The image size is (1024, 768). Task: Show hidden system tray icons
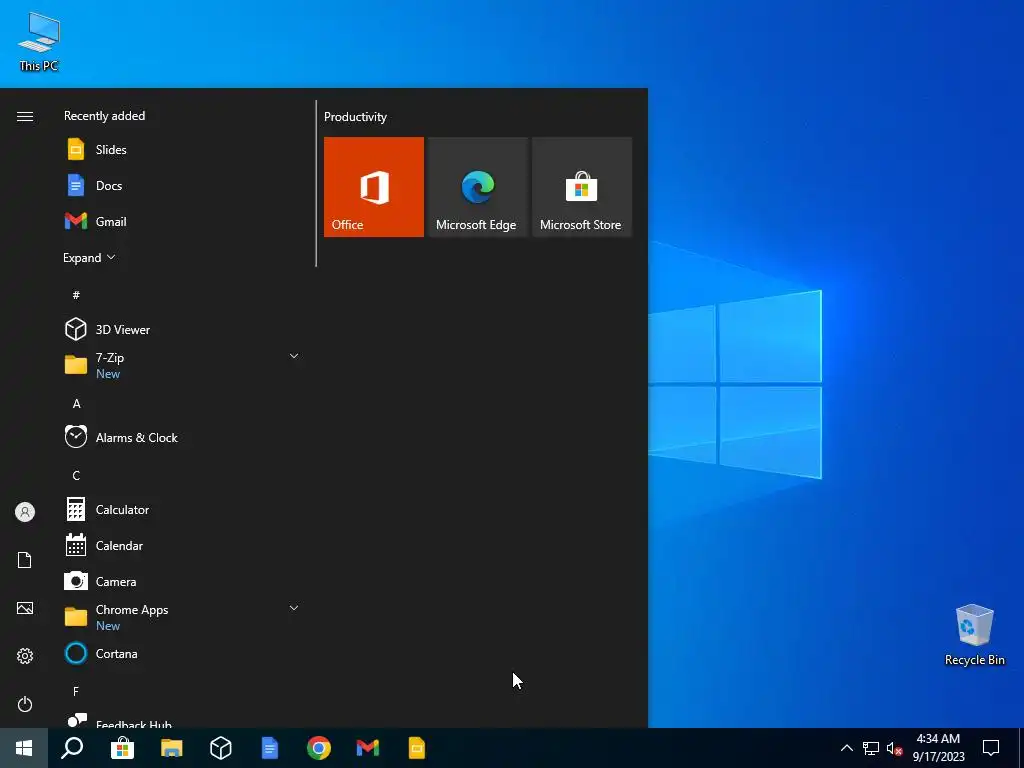tap(846, 748)
